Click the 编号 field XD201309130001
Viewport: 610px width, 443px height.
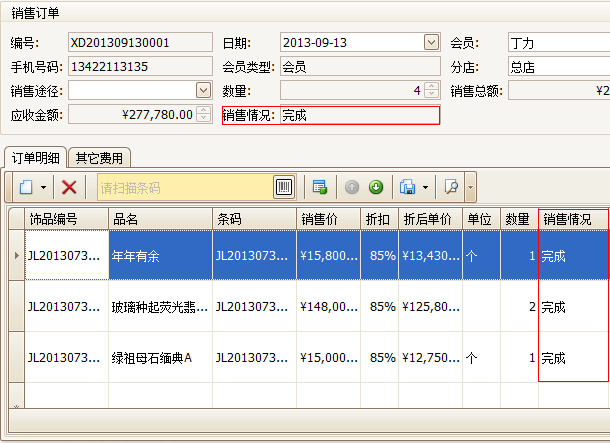(x=140, y=42)
